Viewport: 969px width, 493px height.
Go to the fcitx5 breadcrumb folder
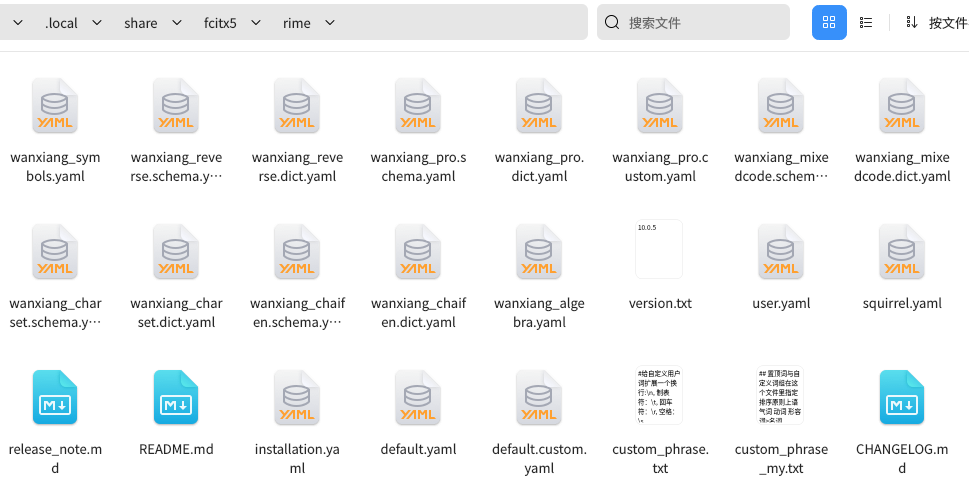(x=220, y=23)
